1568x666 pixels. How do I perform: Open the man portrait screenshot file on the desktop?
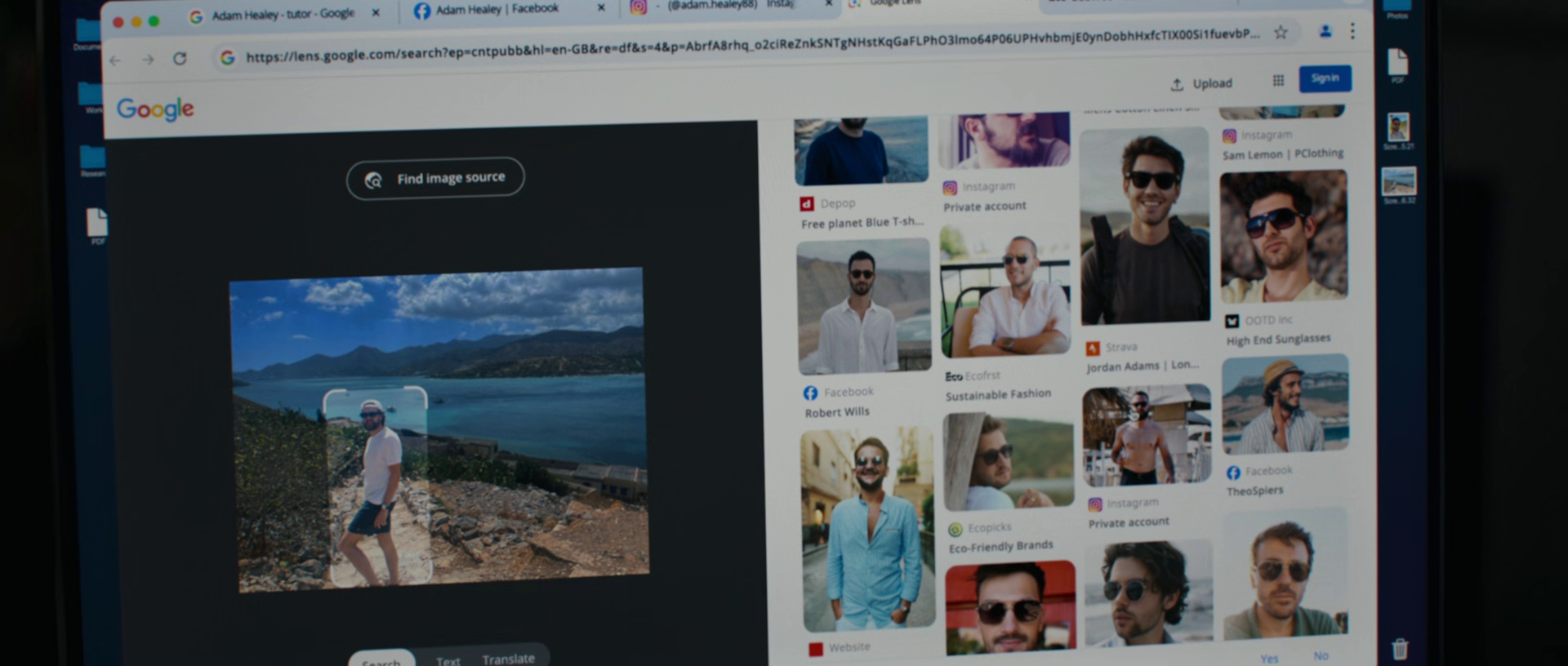[1398, 131]
